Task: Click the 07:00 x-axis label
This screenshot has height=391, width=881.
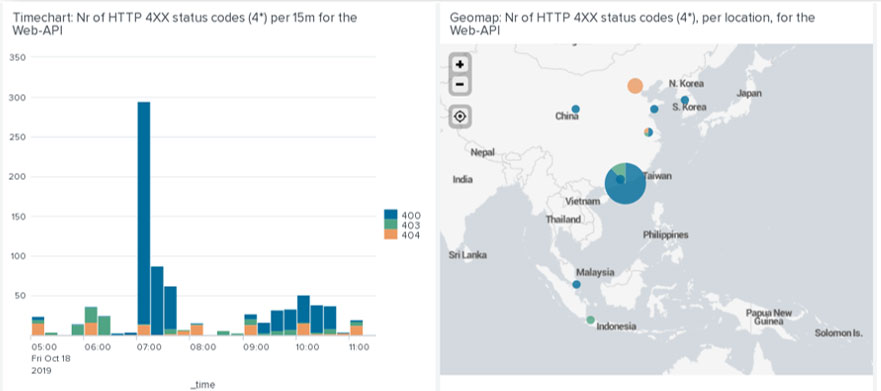Action: (149, 347)
